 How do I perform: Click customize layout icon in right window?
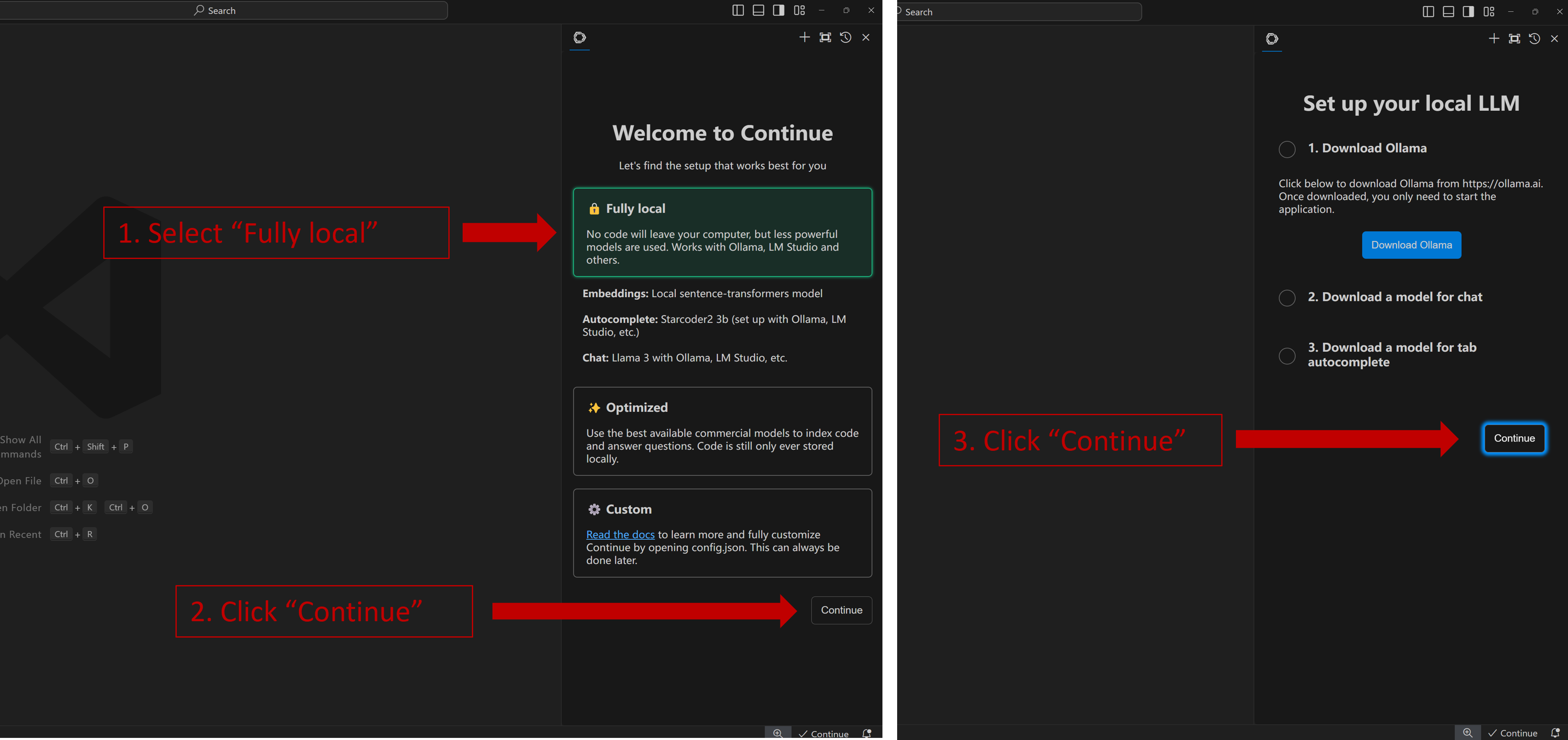point(1488,12)
